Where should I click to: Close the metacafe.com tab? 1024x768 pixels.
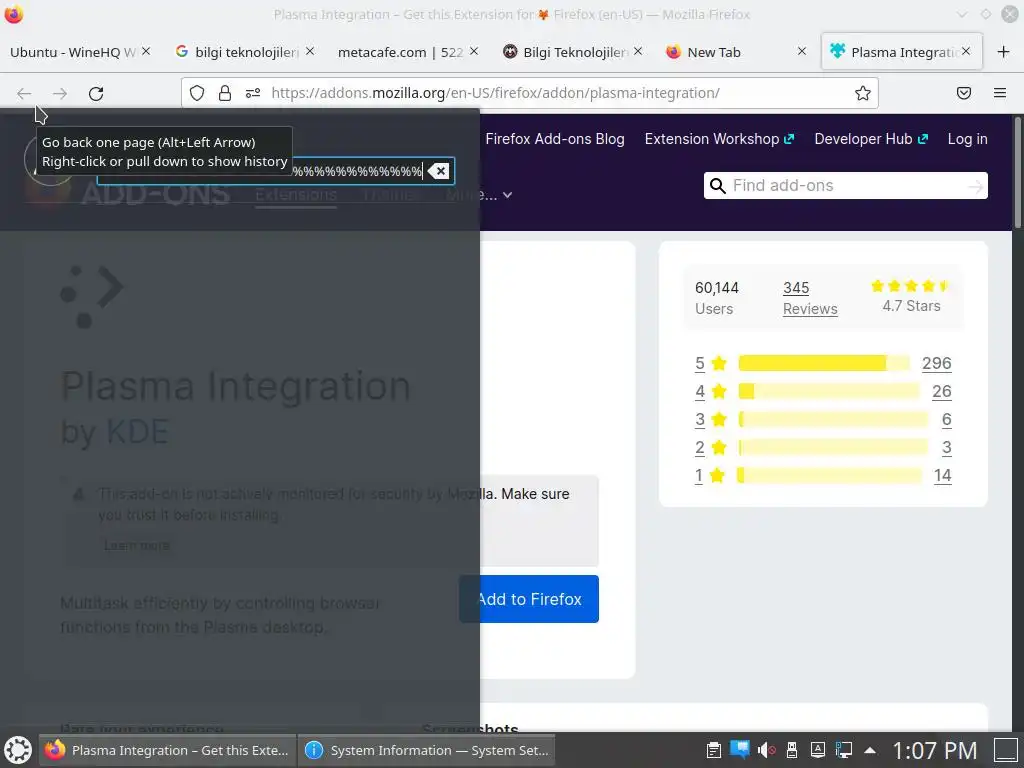coord(474,51)
